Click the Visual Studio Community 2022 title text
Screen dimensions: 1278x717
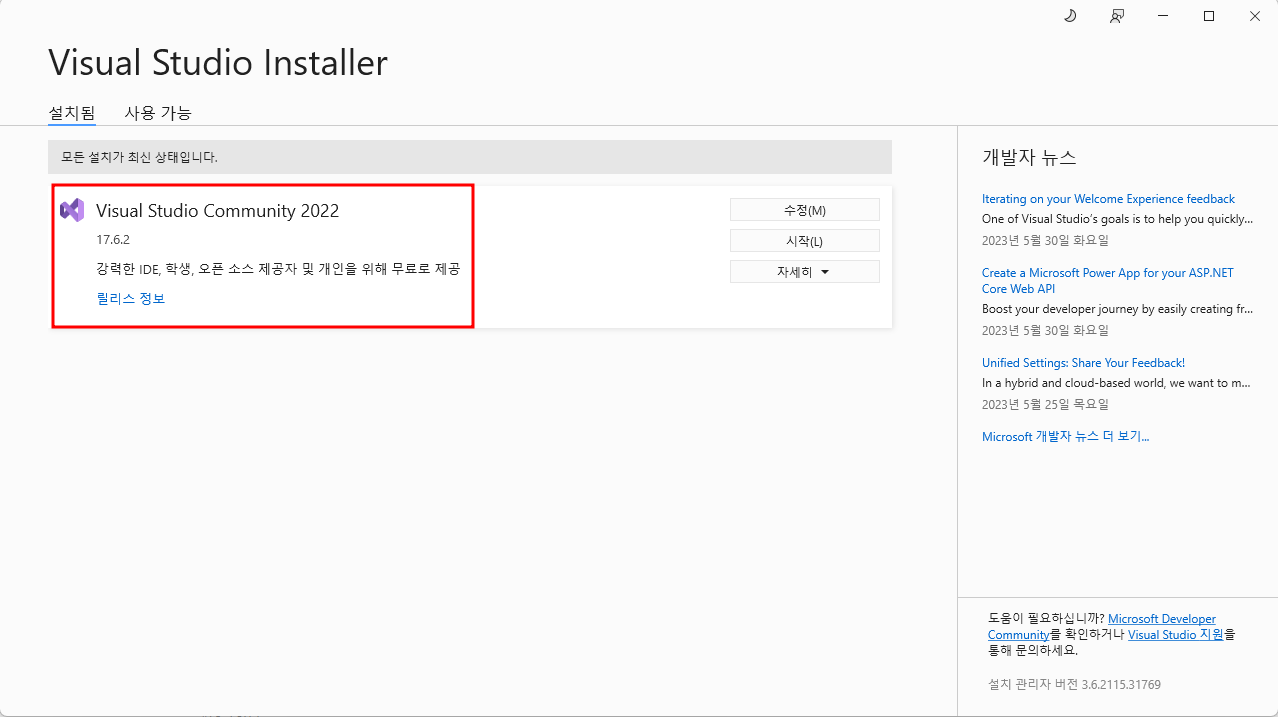tap(217, 211)
